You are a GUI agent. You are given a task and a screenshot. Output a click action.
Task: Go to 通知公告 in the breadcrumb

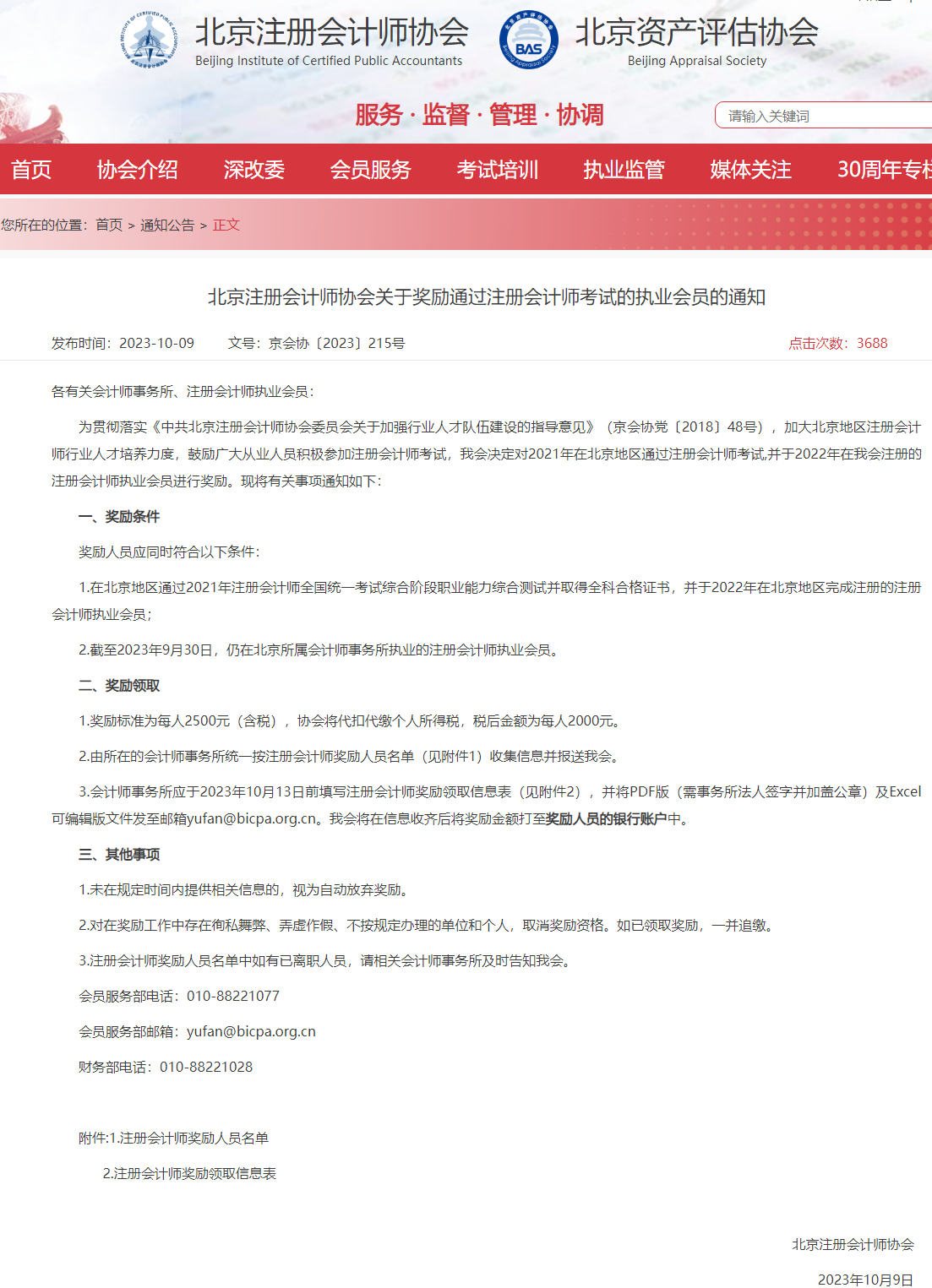click(x=167, y=225)
